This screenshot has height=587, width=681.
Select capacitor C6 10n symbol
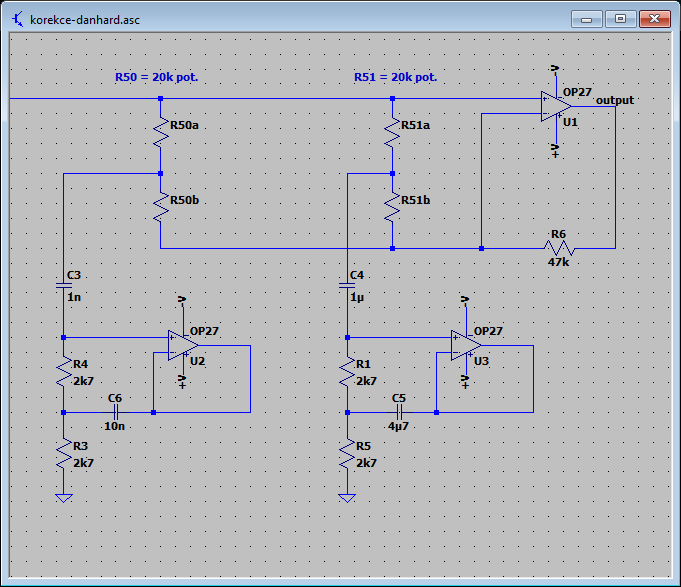coord(116,412)
